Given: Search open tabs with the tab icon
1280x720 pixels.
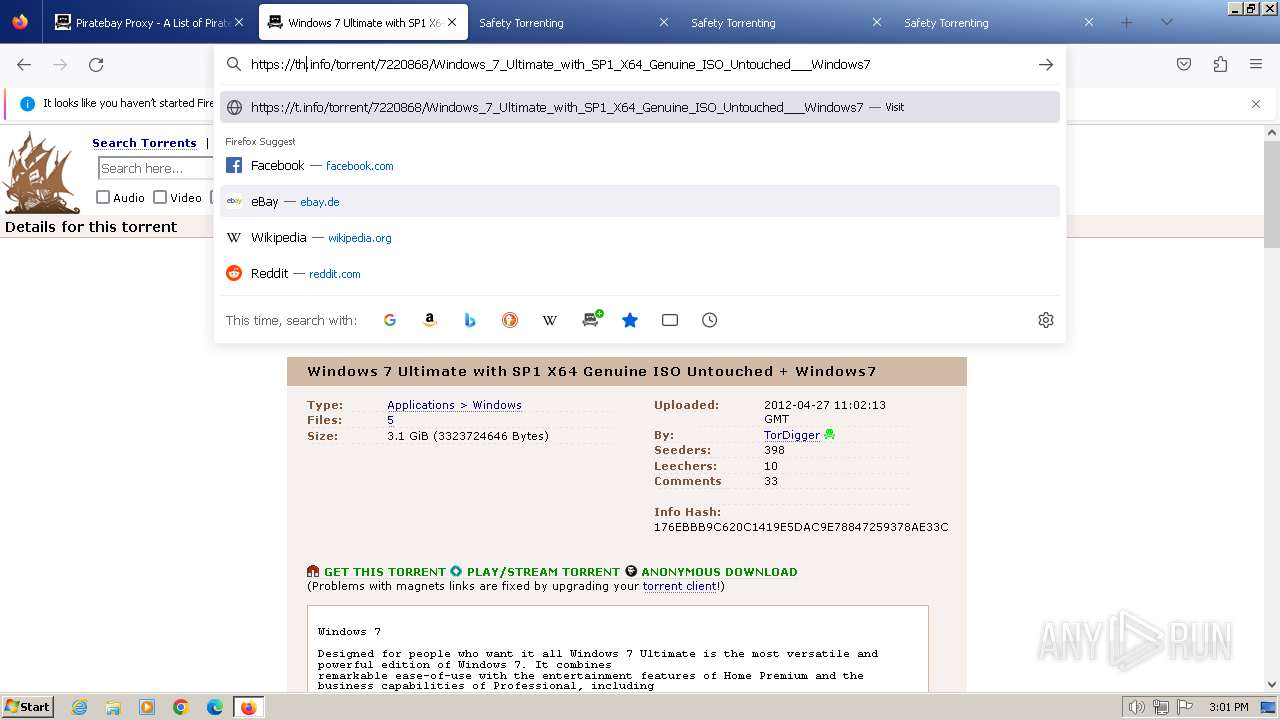Looking at the screenshot, I should 670,320.
